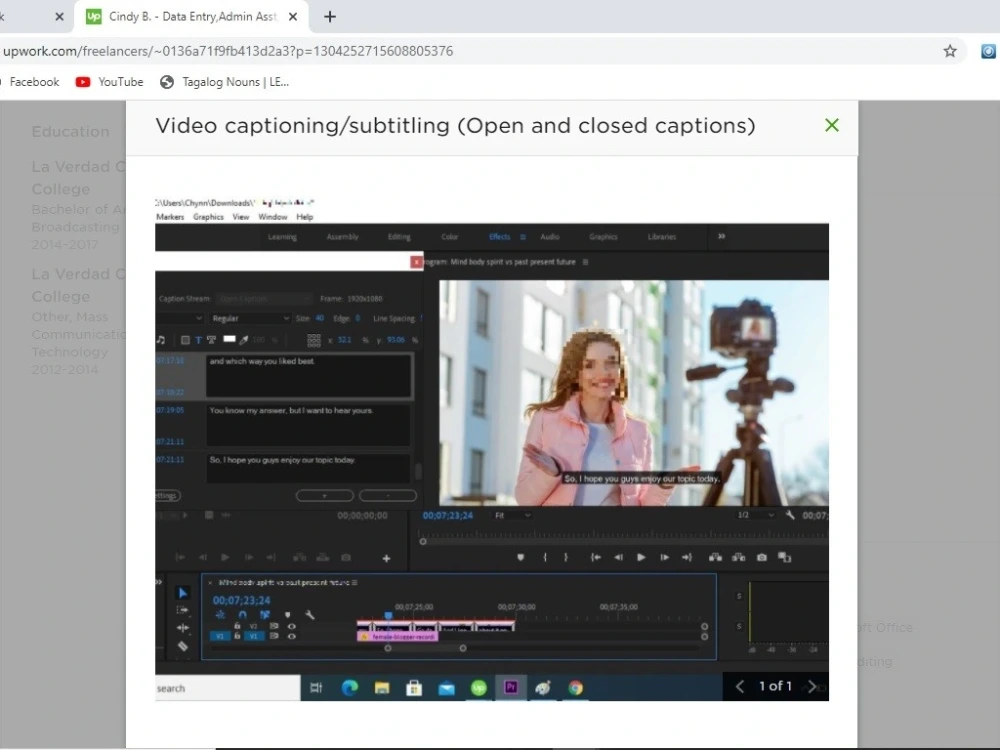This screenshot has width=1000, height=750.
Task: Close the captions panel red X
Action: point(416,261)
